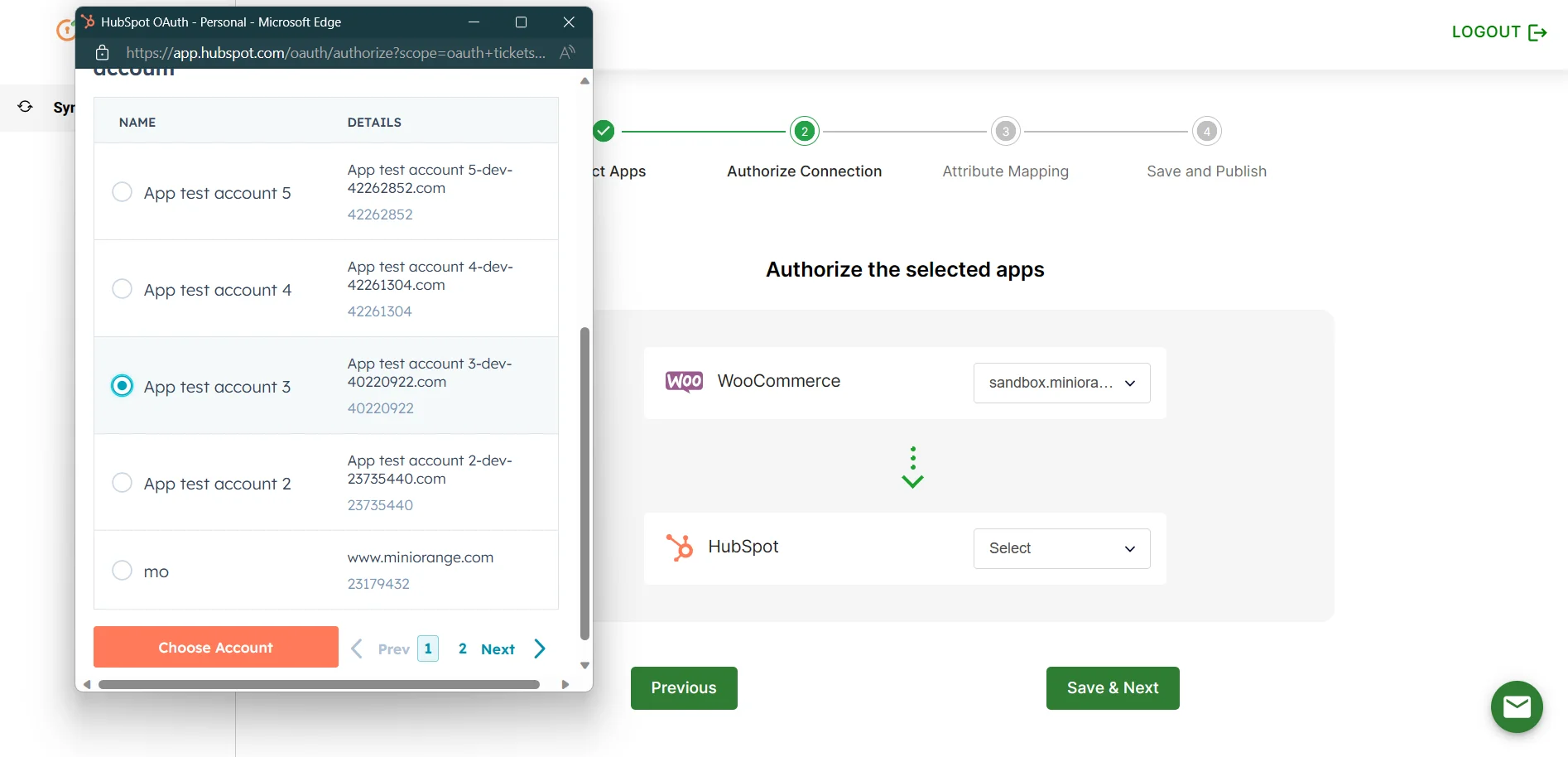This screenshot has width=1568, height=757.
Task: Click the green completed checkmark step
Action: click(x=603, y=130)
